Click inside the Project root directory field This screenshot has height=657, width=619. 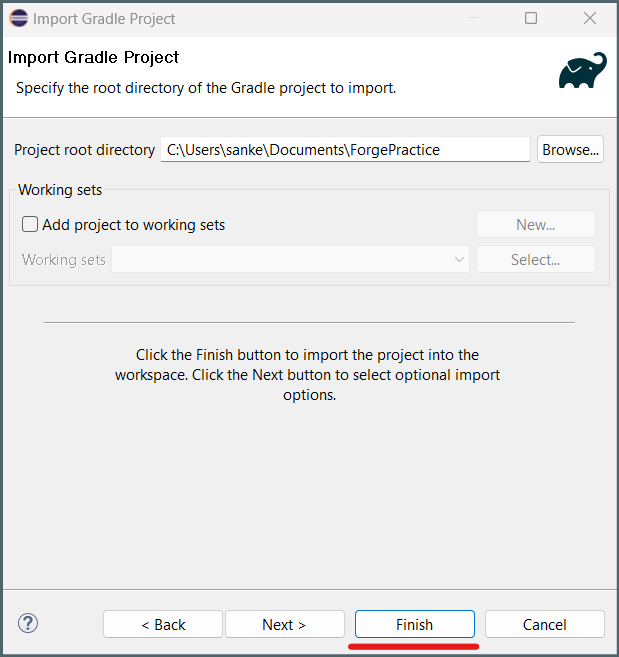[345, 150]
